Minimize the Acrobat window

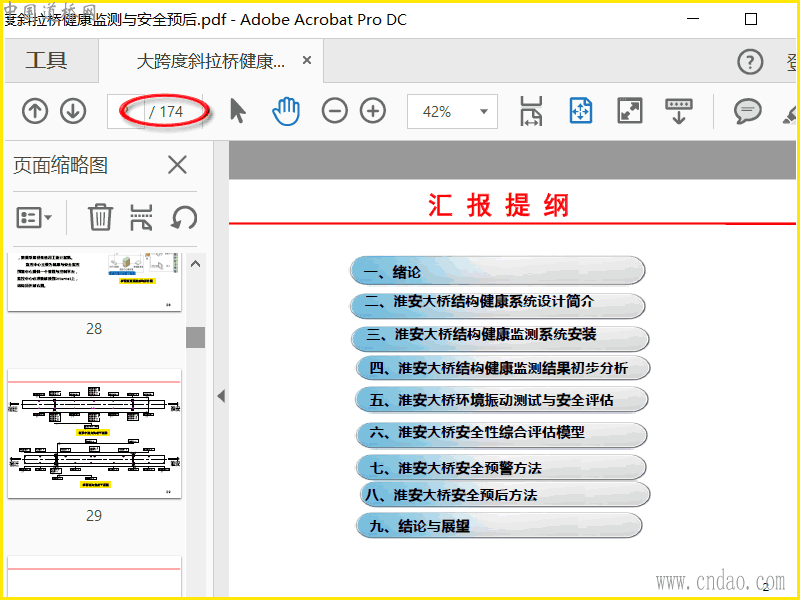click(693, 19)
